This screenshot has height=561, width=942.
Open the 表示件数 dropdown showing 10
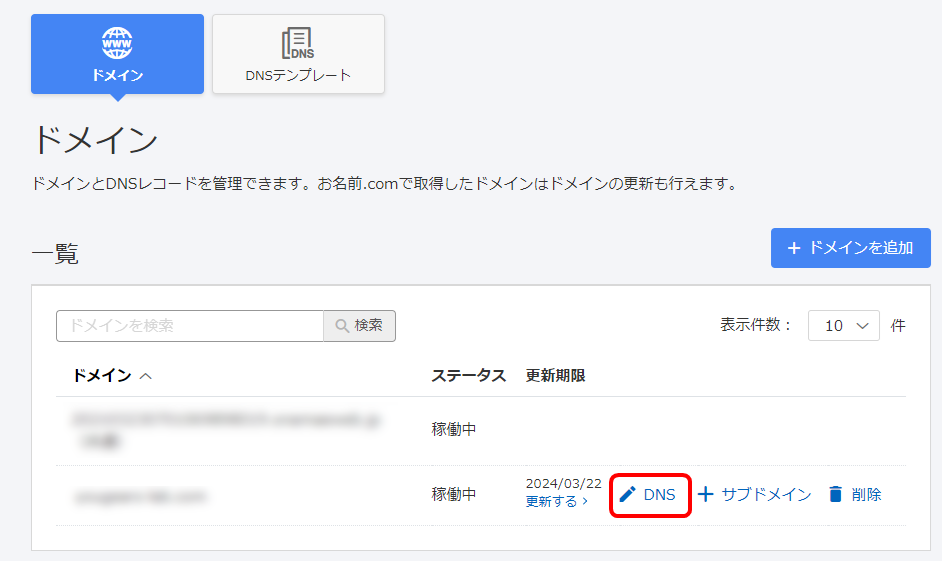pos(843,326)
